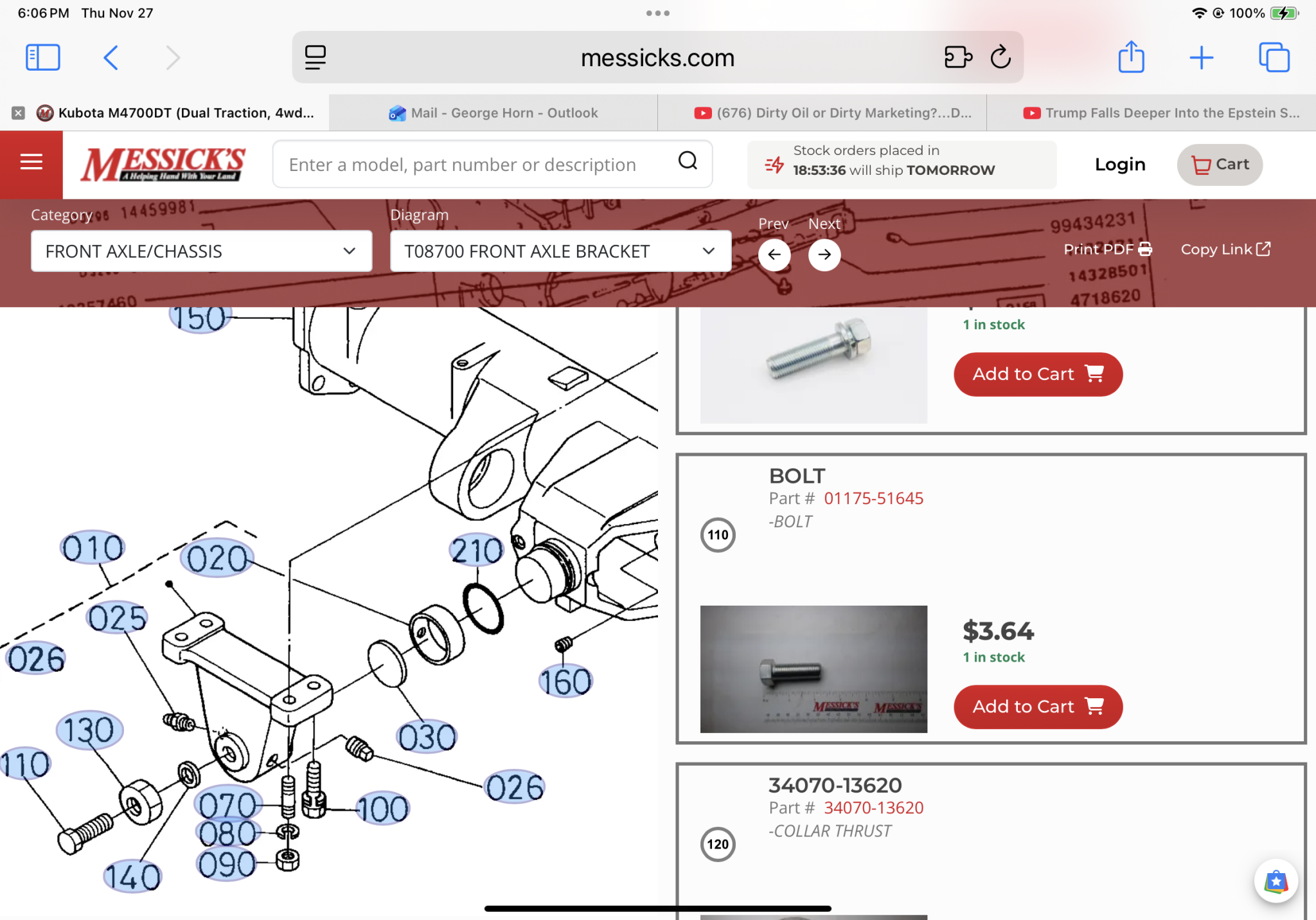Go to the next diagram arrow
The image size is (1316, 920).
[824, 255]
